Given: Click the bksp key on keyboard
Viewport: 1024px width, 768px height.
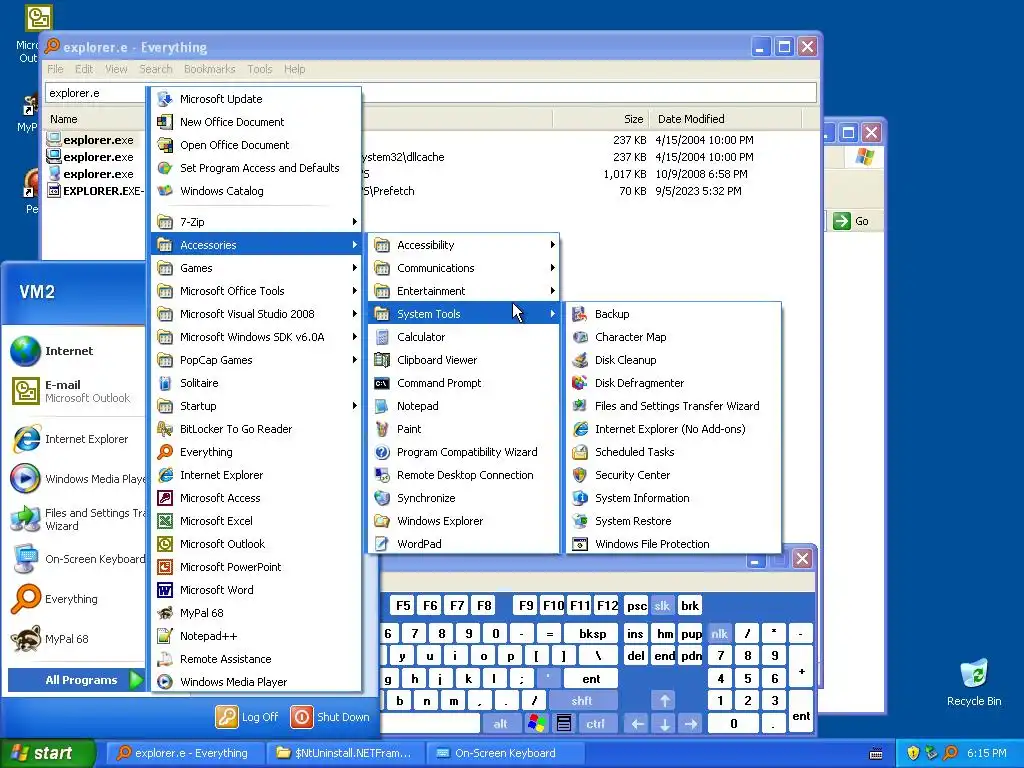Looking at the screenshot, I should pos(592,633).
